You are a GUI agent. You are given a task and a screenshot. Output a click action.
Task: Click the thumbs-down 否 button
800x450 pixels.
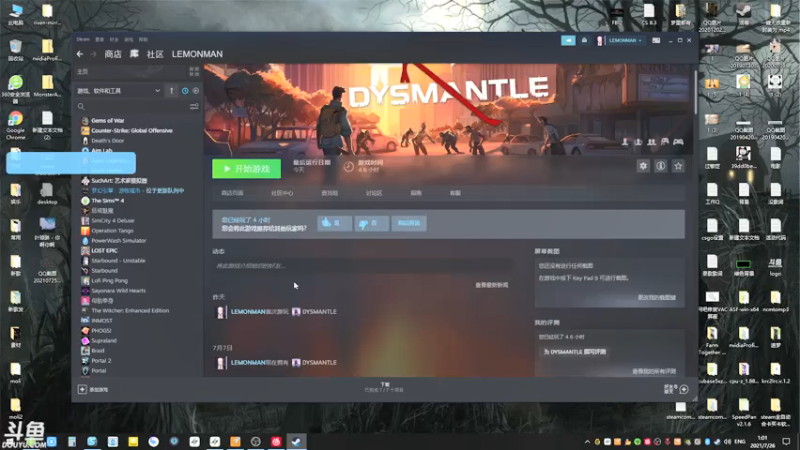(x=371, y=223)
